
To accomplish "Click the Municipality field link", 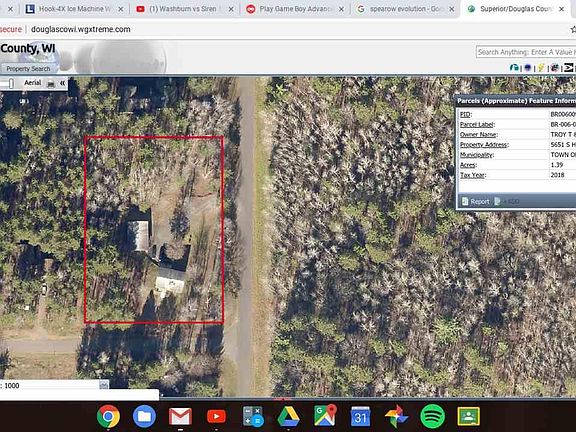I will coord(477,155).
